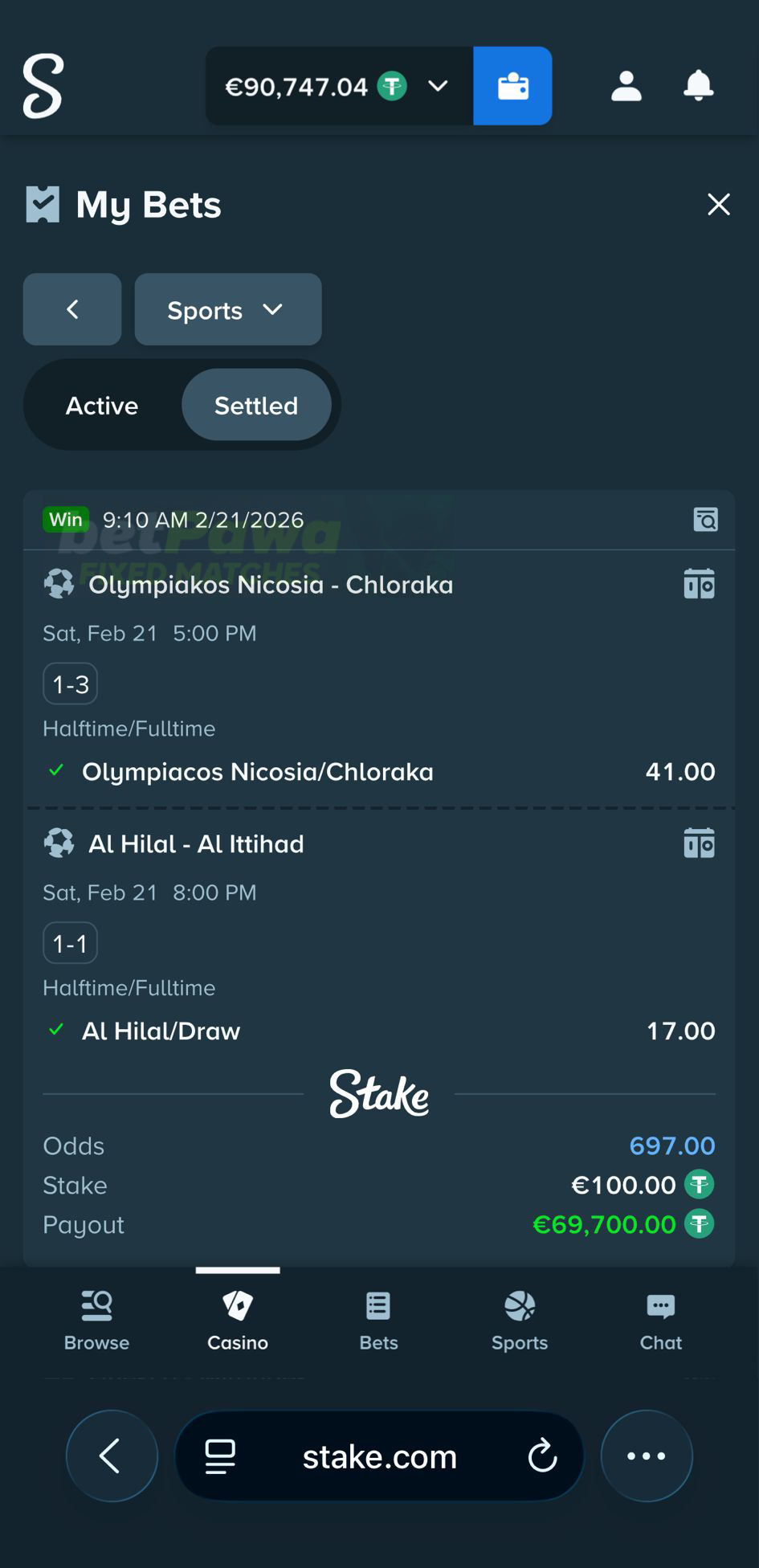Click the Stake logo on the ticket
Viewport: 759px width, 1568px height.
click(379, 1094)
